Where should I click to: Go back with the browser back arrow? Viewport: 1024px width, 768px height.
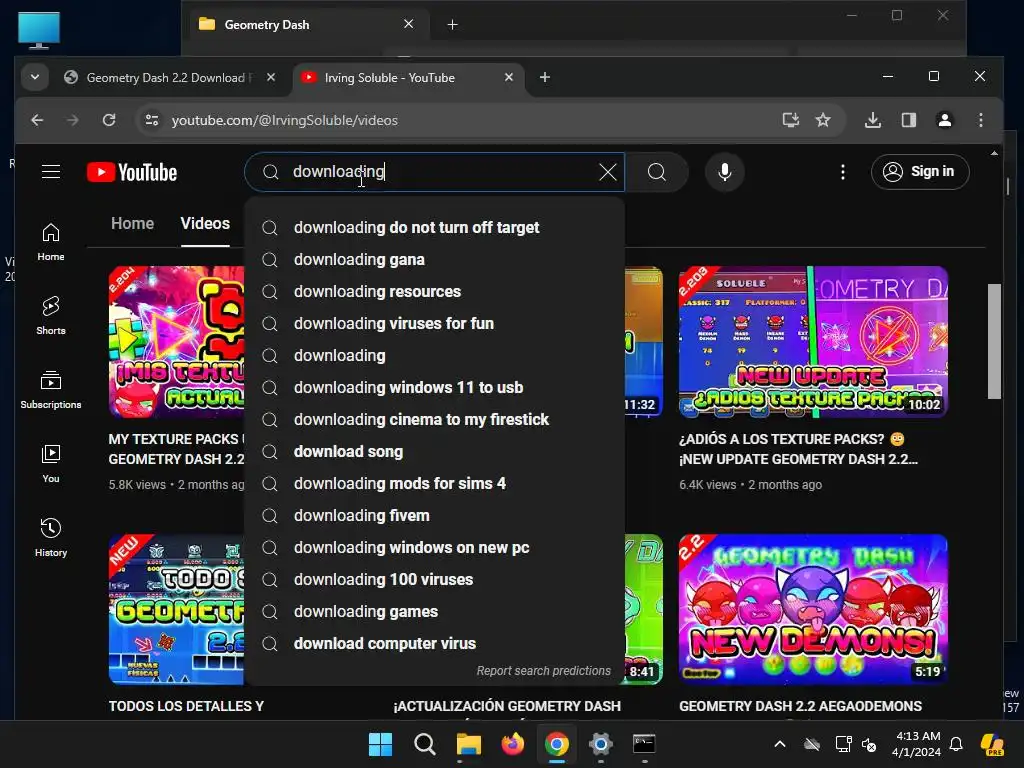coord(37,120)
